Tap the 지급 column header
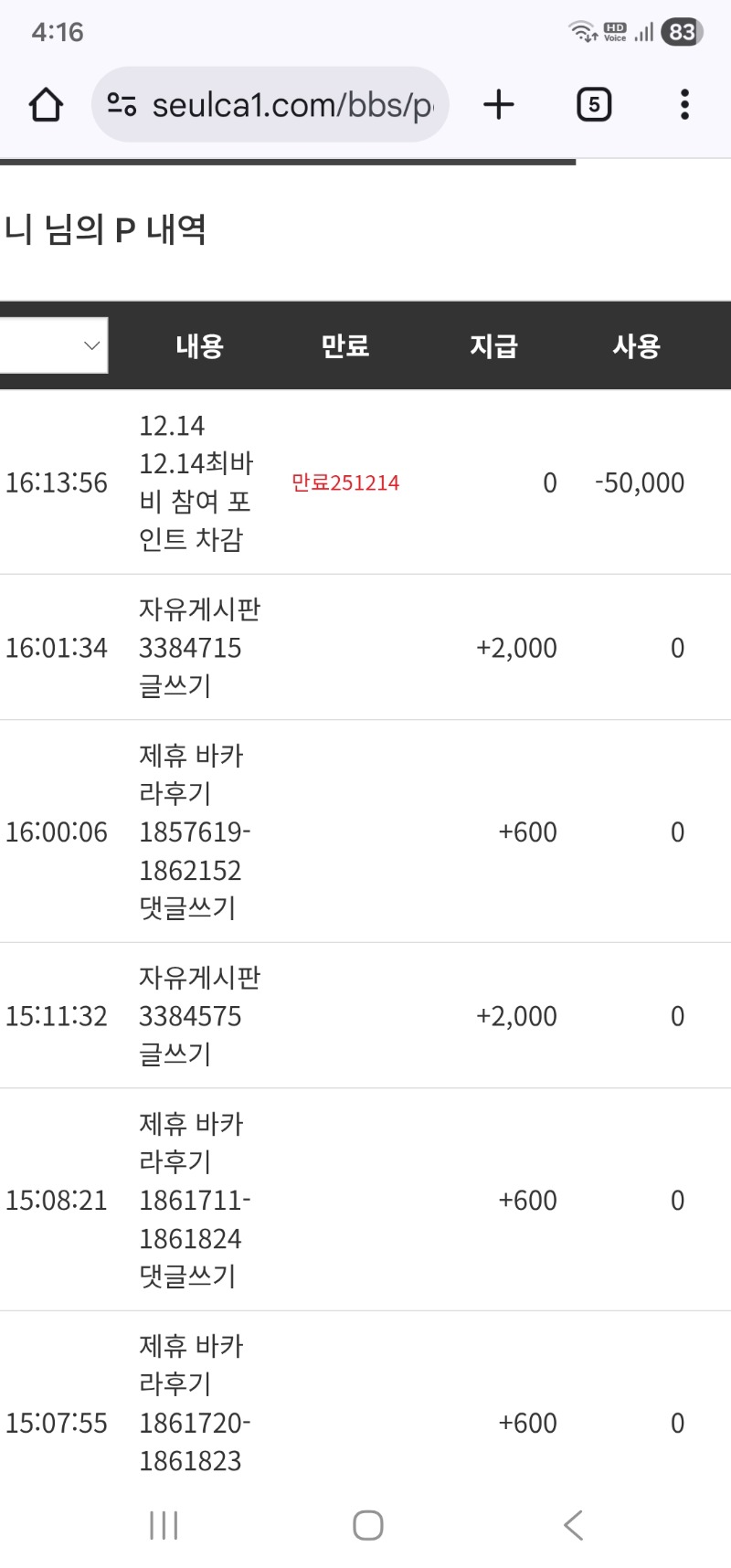This screenshot has height=1568, width=731. [x=493, y=346]
